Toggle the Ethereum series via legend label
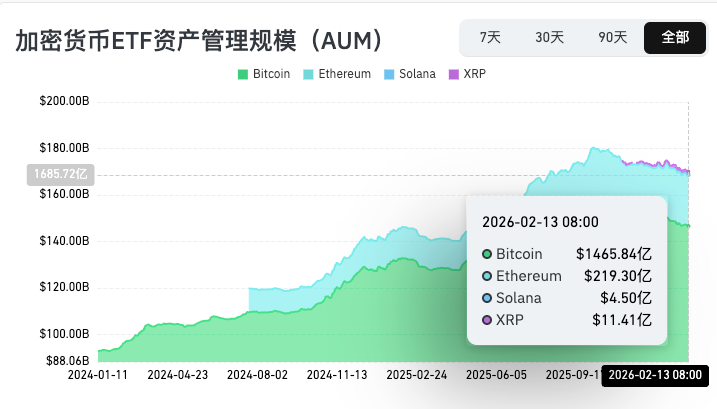Screen dimensions: 717x409 click(x=344, y=74)
